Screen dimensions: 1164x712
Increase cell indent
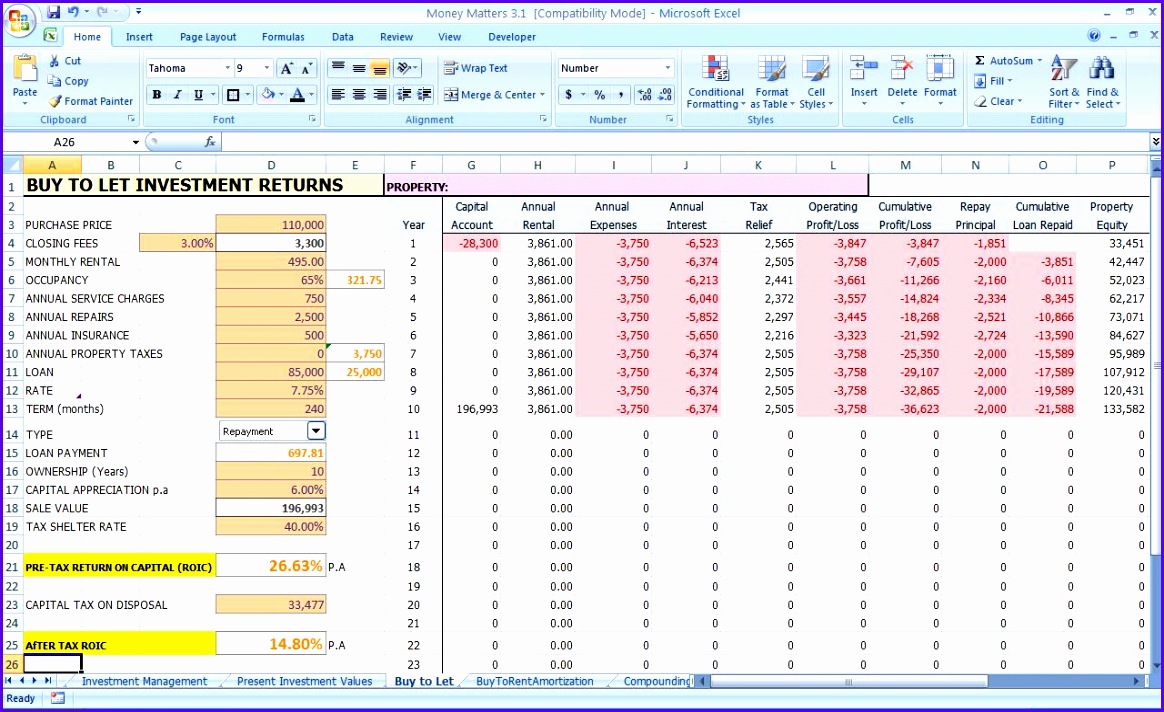click(x=425, y=94)
